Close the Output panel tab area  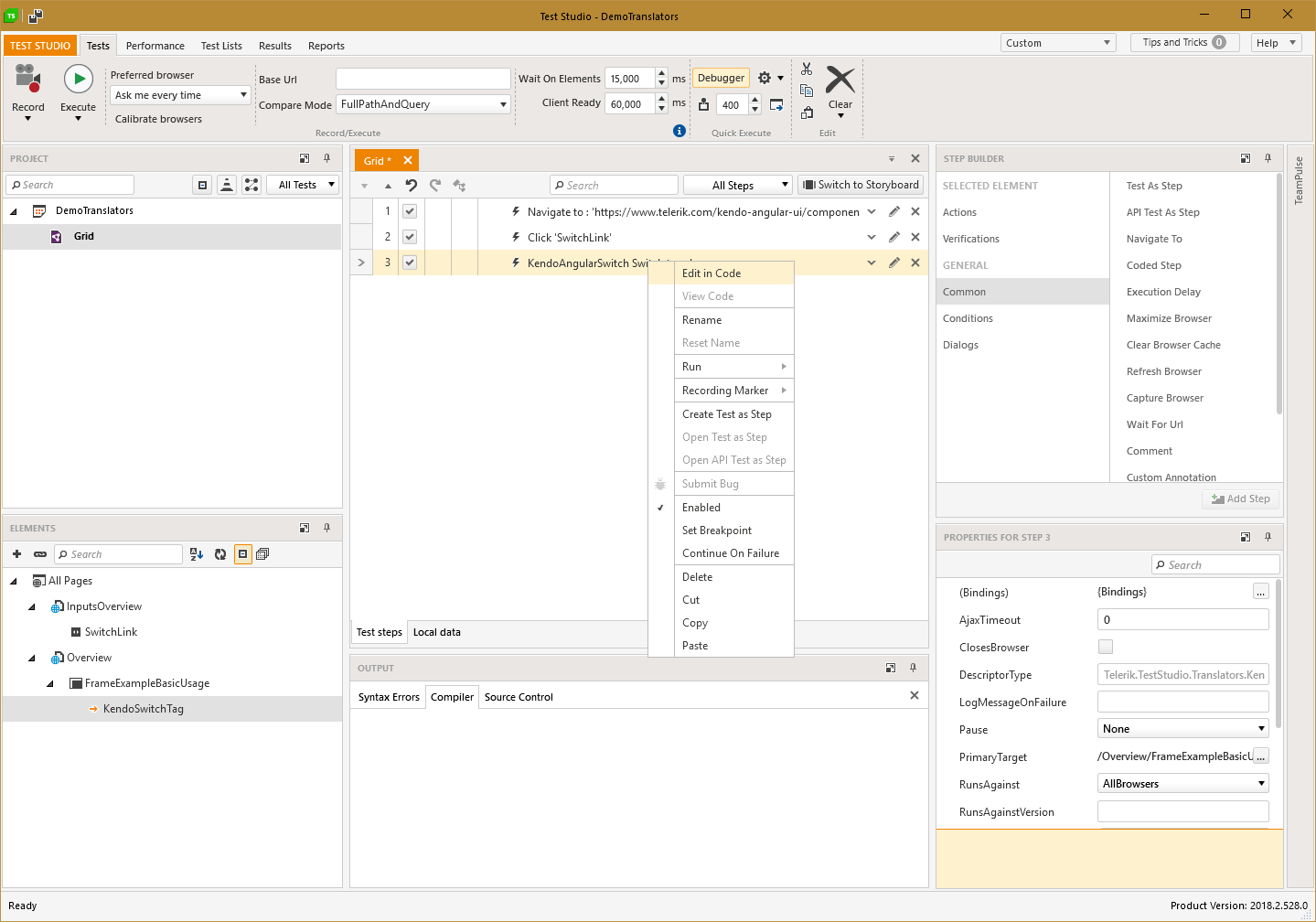click(915, 696)
